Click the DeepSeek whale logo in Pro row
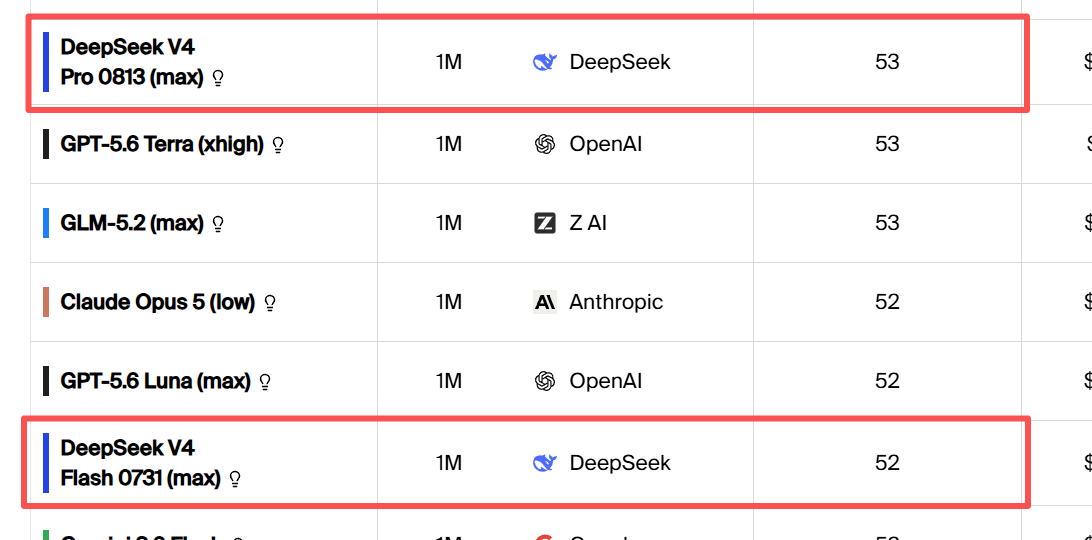 [x=545, y=62]
